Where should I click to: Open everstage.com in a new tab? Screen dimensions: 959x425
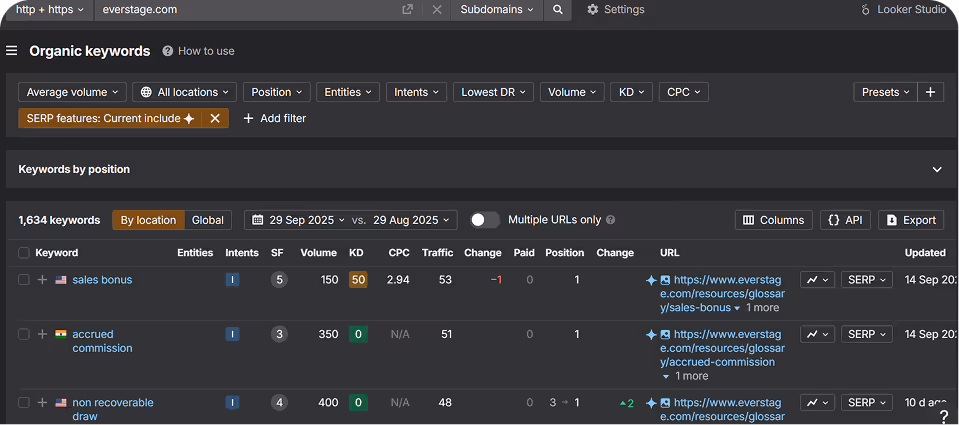(x=407, y=10)
